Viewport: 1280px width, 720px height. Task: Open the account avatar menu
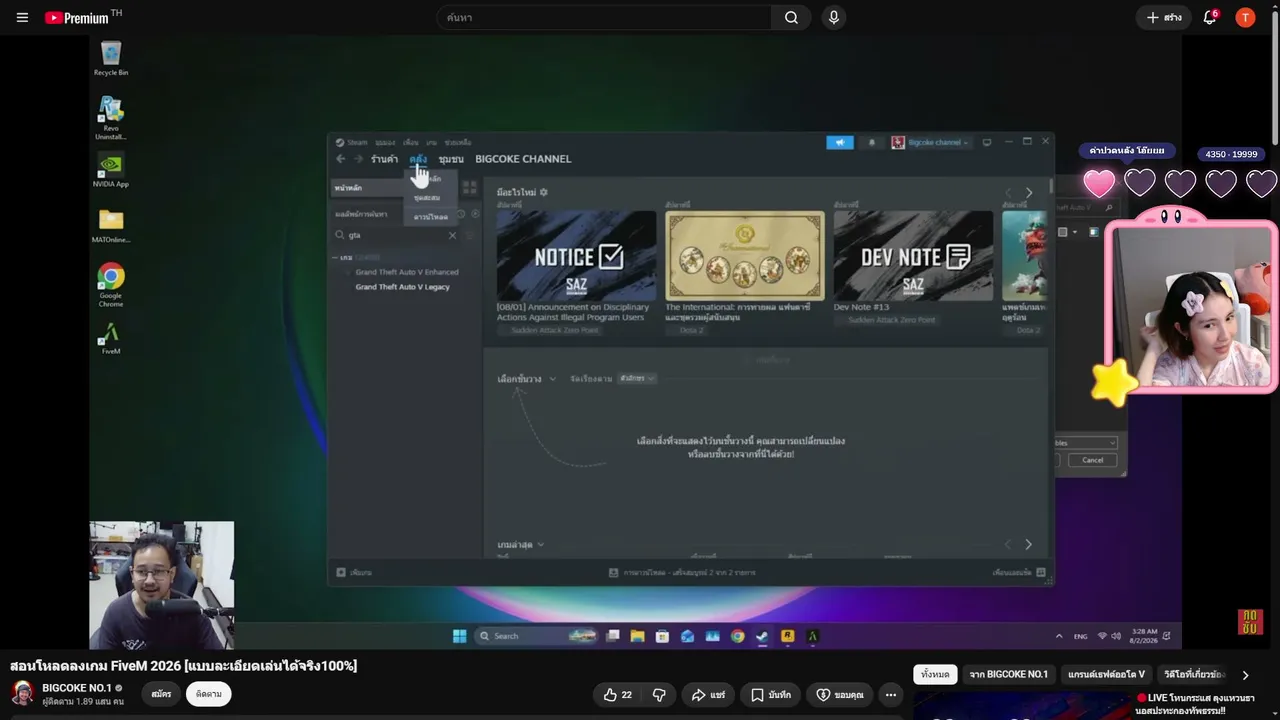click(1245, 17)
